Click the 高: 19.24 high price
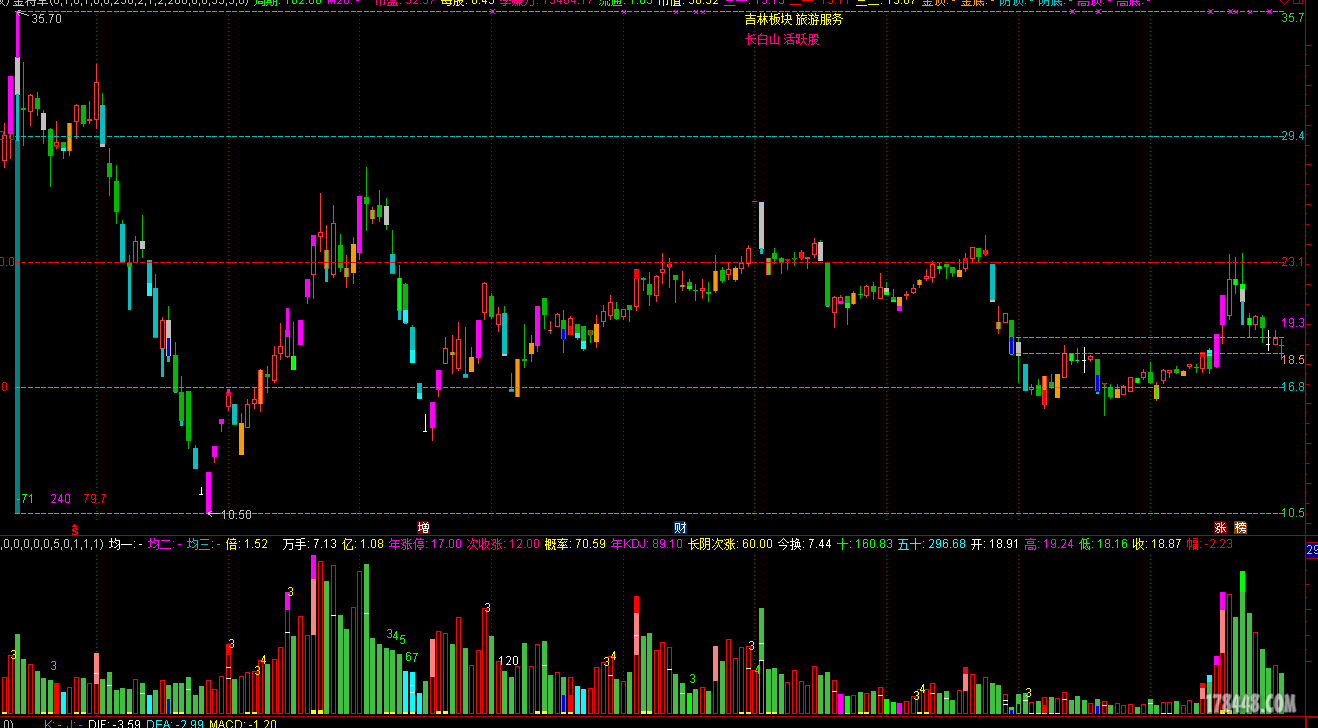1318x728 pixels. click(x=1049, y=544)
